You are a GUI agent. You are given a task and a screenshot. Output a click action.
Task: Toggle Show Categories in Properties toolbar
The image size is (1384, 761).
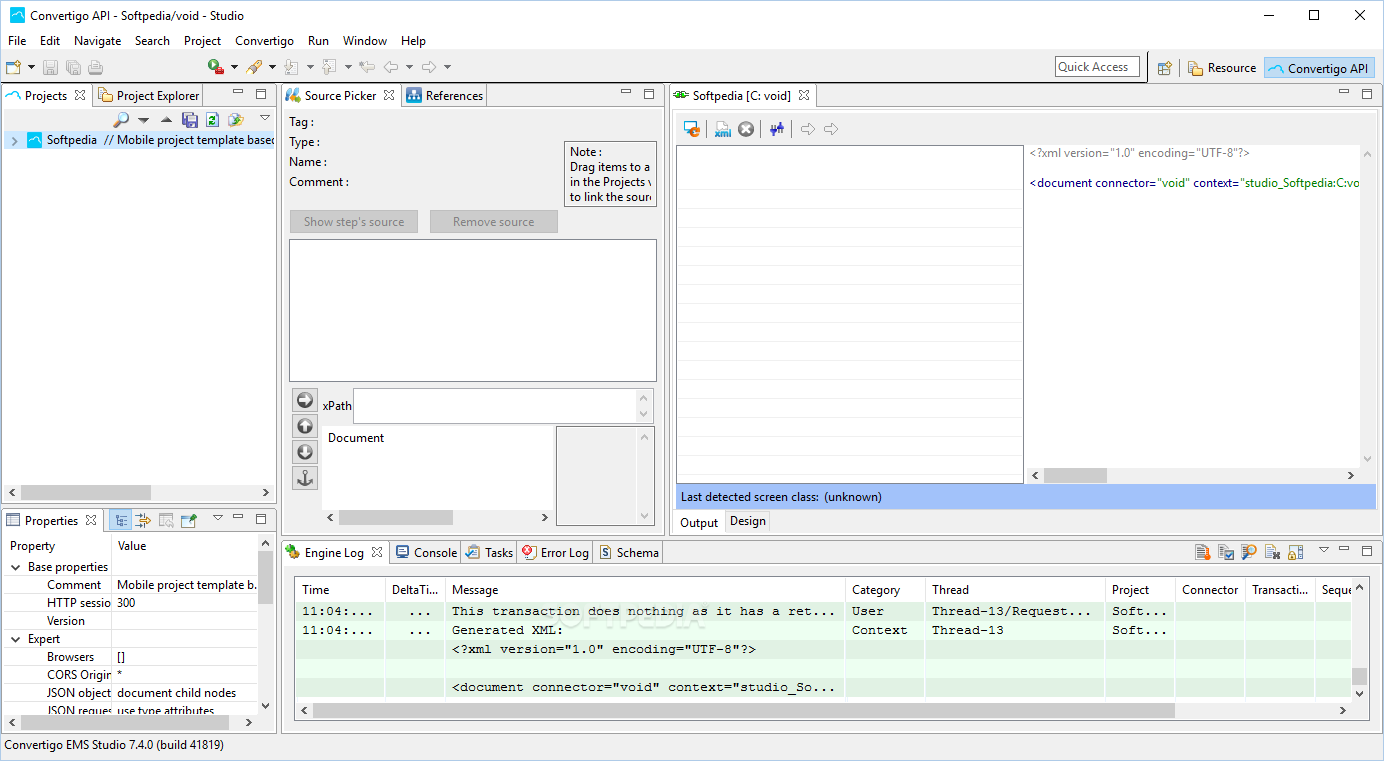click(120, 520)
